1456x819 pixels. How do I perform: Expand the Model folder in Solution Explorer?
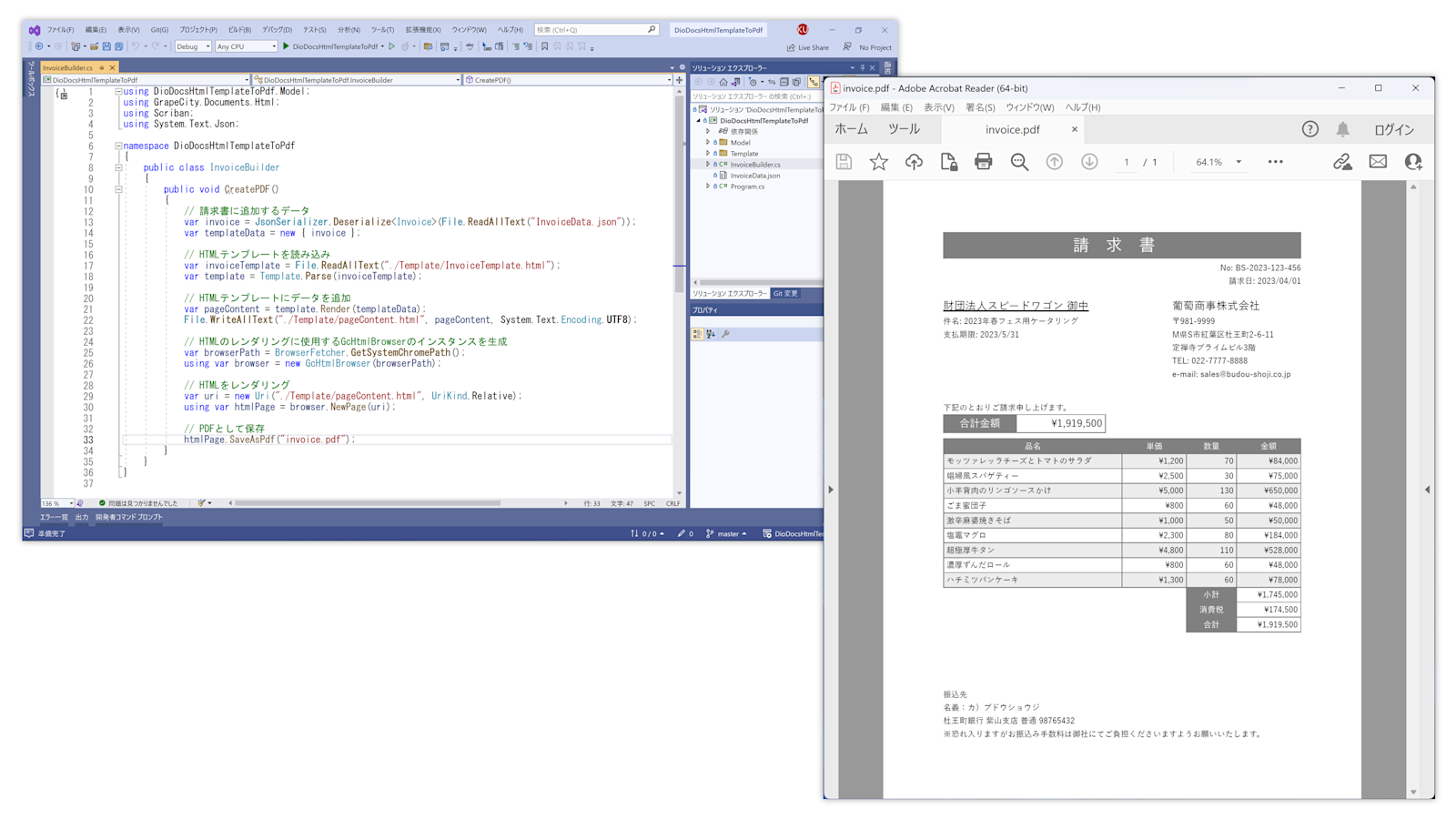click(708, 142)
